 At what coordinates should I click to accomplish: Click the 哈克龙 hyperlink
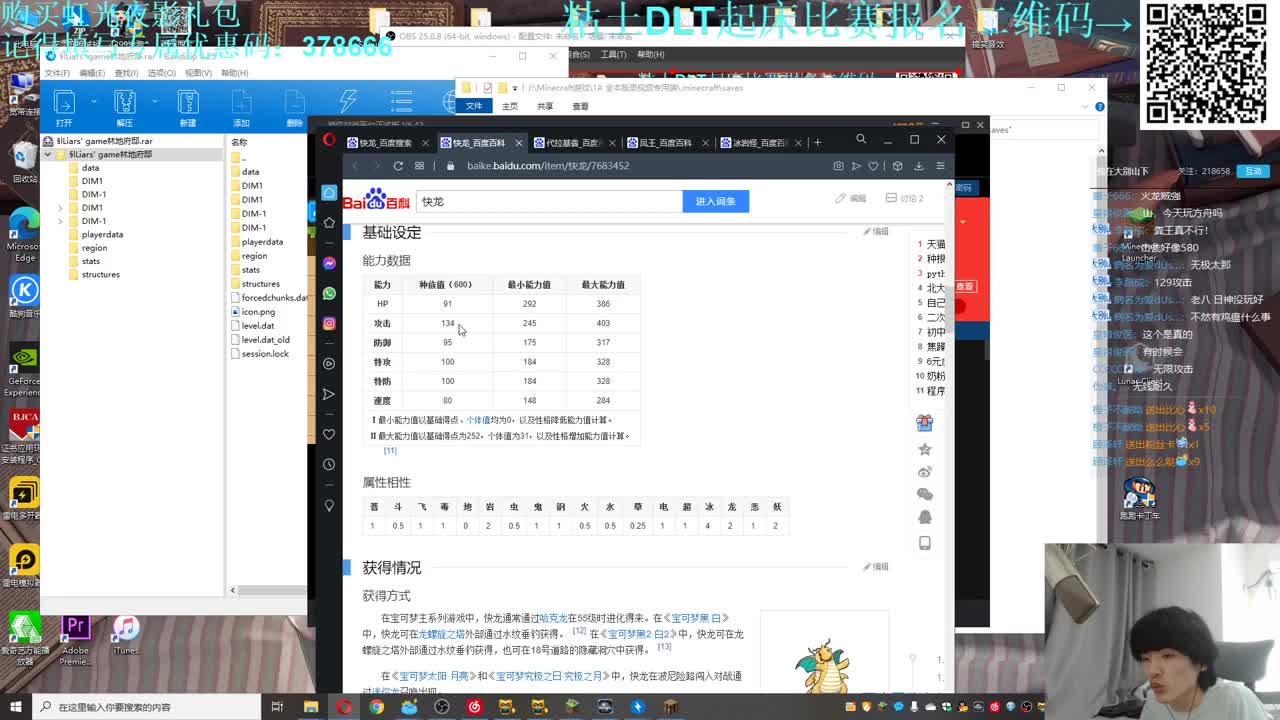click(553, 619)
